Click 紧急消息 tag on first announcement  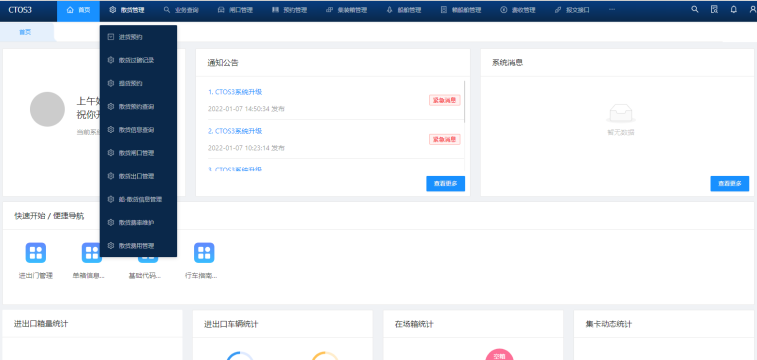(x=445, y=100)
